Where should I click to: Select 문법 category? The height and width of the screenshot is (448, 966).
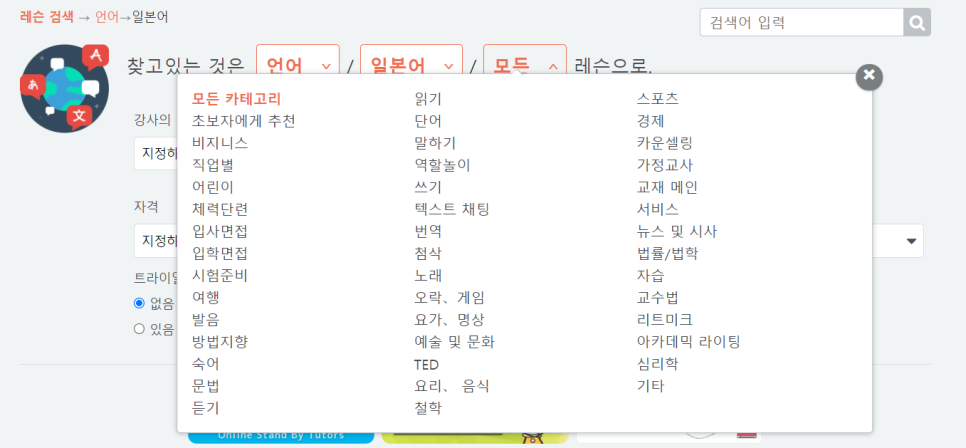206,386
